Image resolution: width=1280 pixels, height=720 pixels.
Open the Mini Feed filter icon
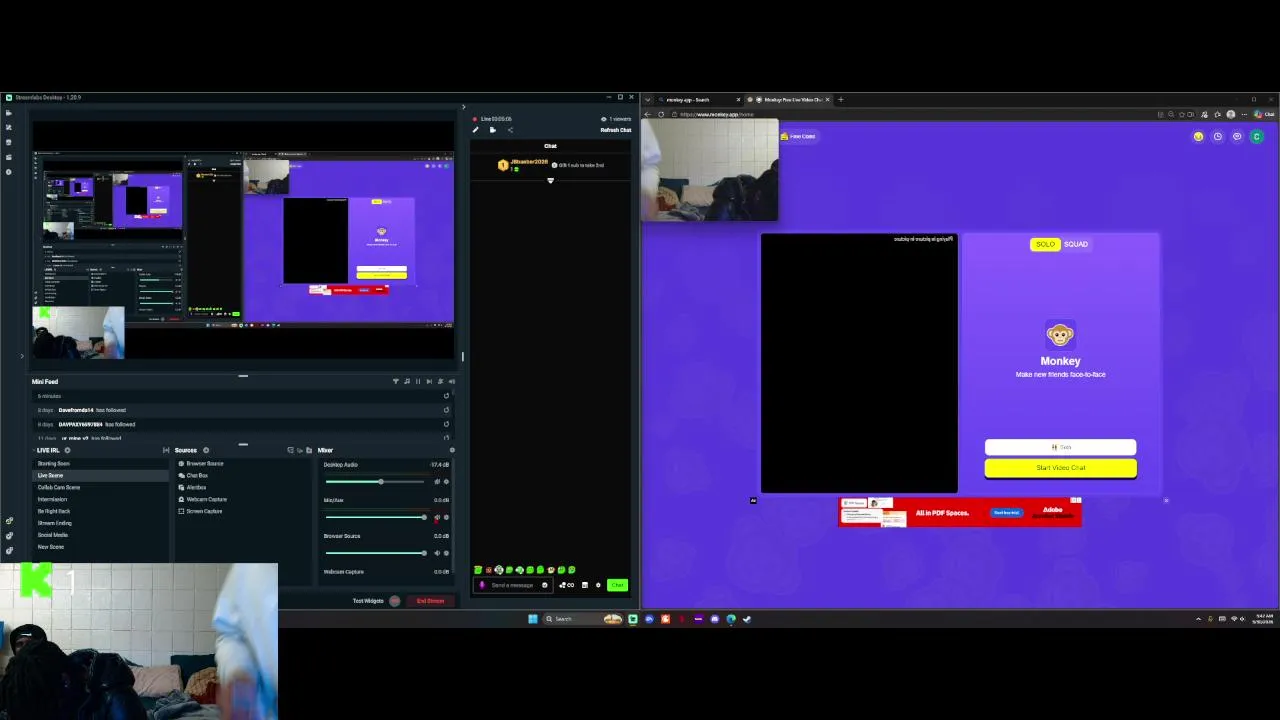point(395,381)
